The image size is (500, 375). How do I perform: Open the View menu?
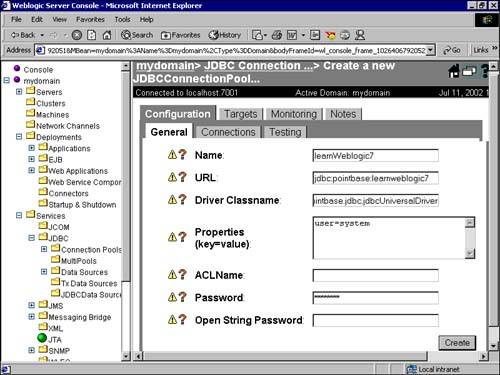point(59,19)
